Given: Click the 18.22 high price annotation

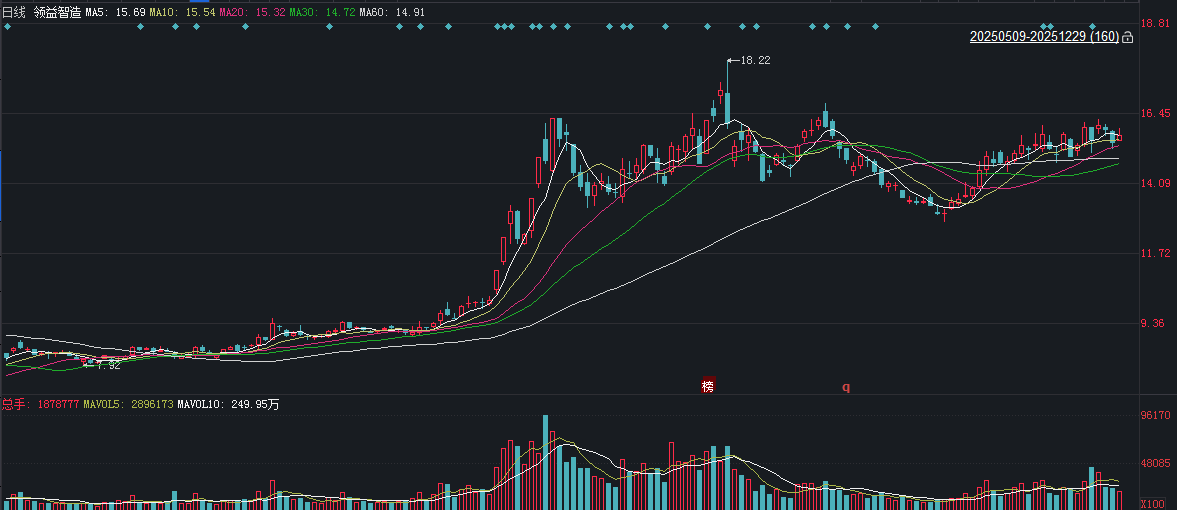Looking at the screenshot, I should pos(755,61).
